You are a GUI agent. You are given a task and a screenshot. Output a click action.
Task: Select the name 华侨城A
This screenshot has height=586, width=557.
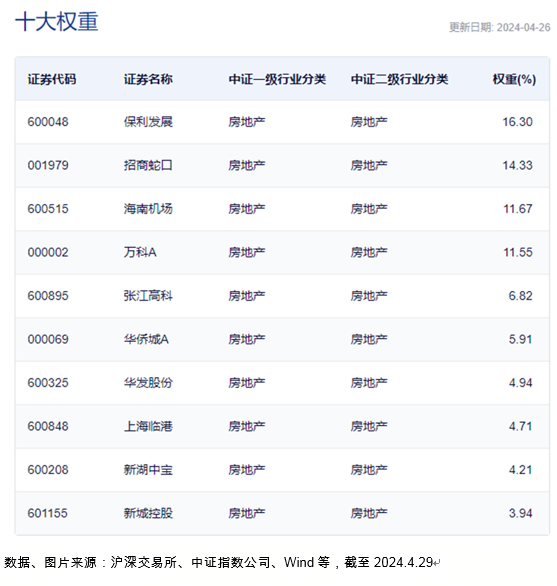tap(146, 339)
